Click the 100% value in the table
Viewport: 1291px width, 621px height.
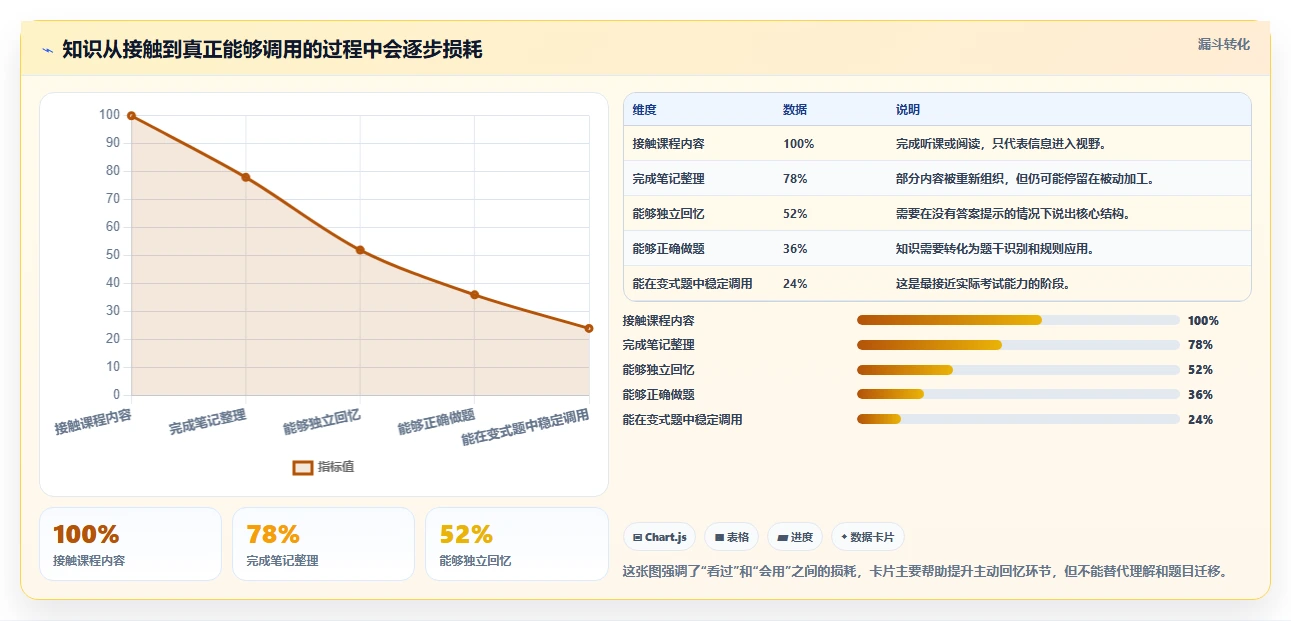pyautogui.click(x=799, y=144)
